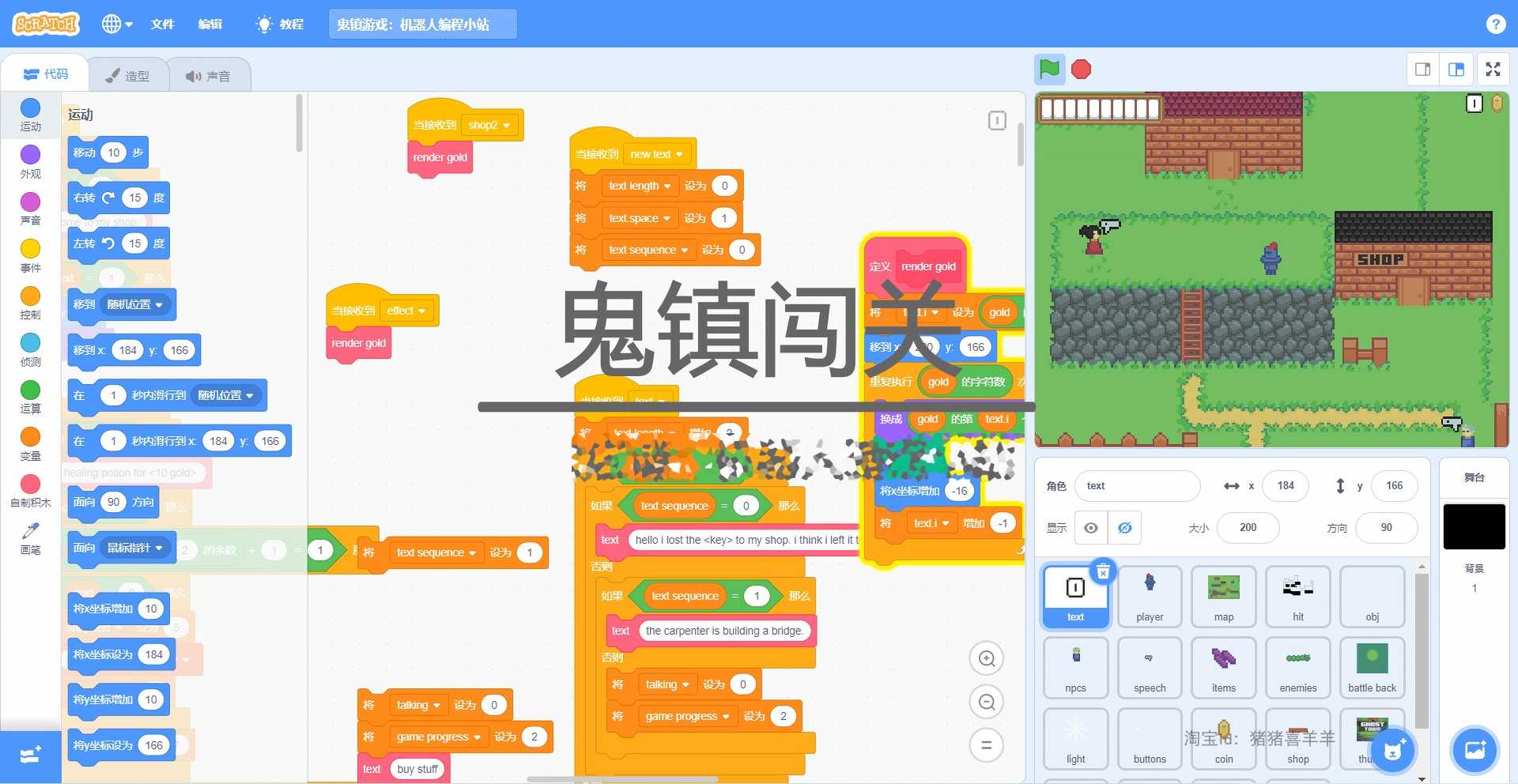1518x784 pixels.
Task: Zoom in the code workspace
Action: (x=987, y=658)
